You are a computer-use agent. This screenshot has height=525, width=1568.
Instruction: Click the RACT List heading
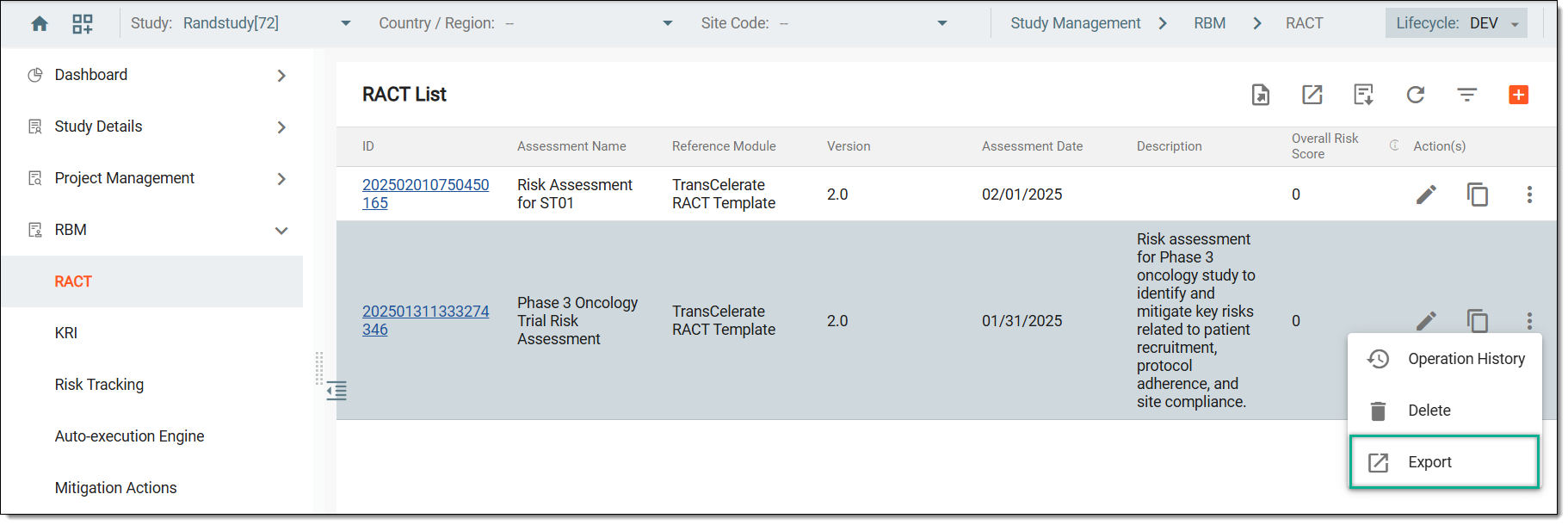pyautogui.click(x=404, y=95)
